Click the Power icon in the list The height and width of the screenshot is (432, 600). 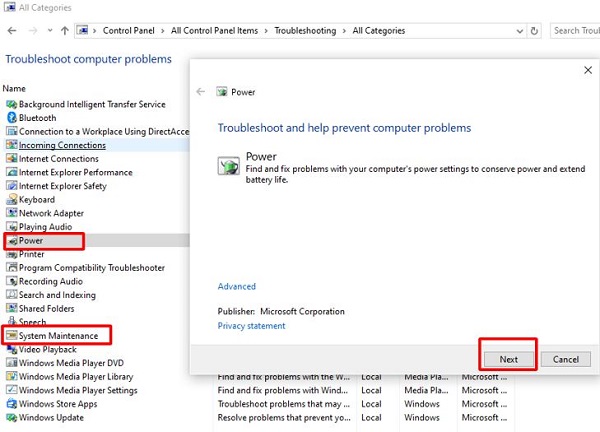click(13, 241)
